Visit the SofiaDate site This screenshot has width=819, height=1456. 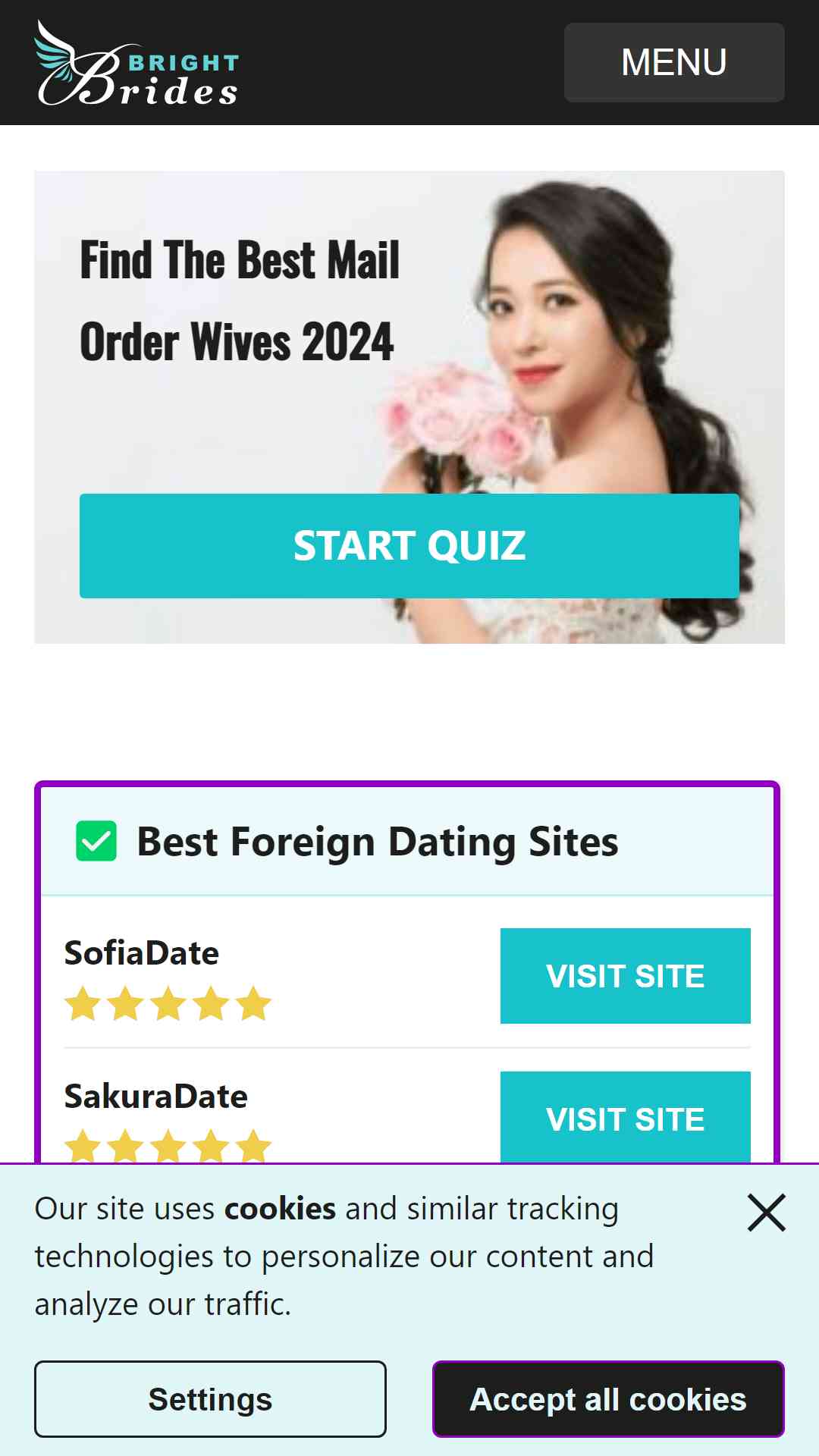click(626, 976)
